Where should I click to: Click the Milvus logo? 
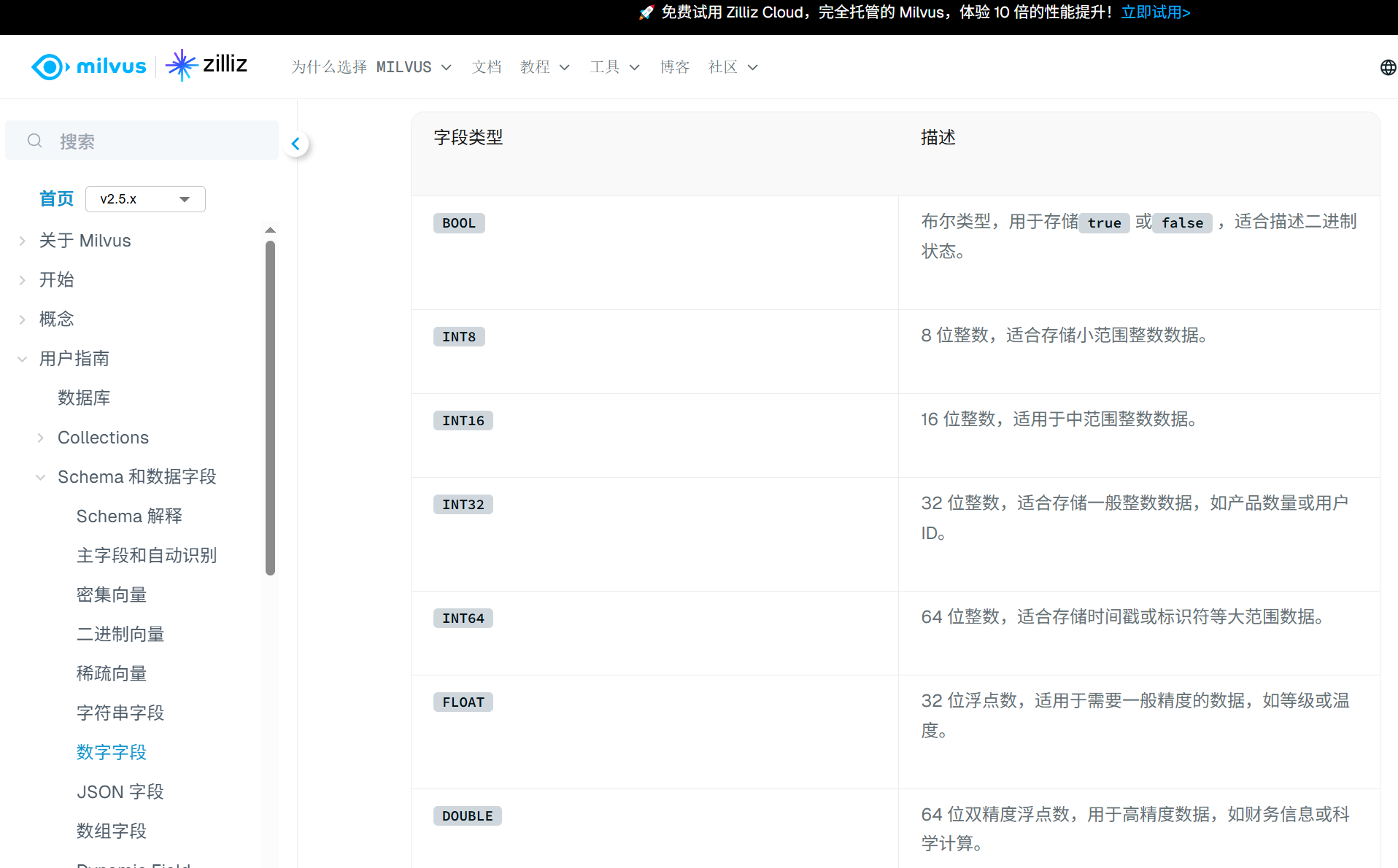(88, 66)
